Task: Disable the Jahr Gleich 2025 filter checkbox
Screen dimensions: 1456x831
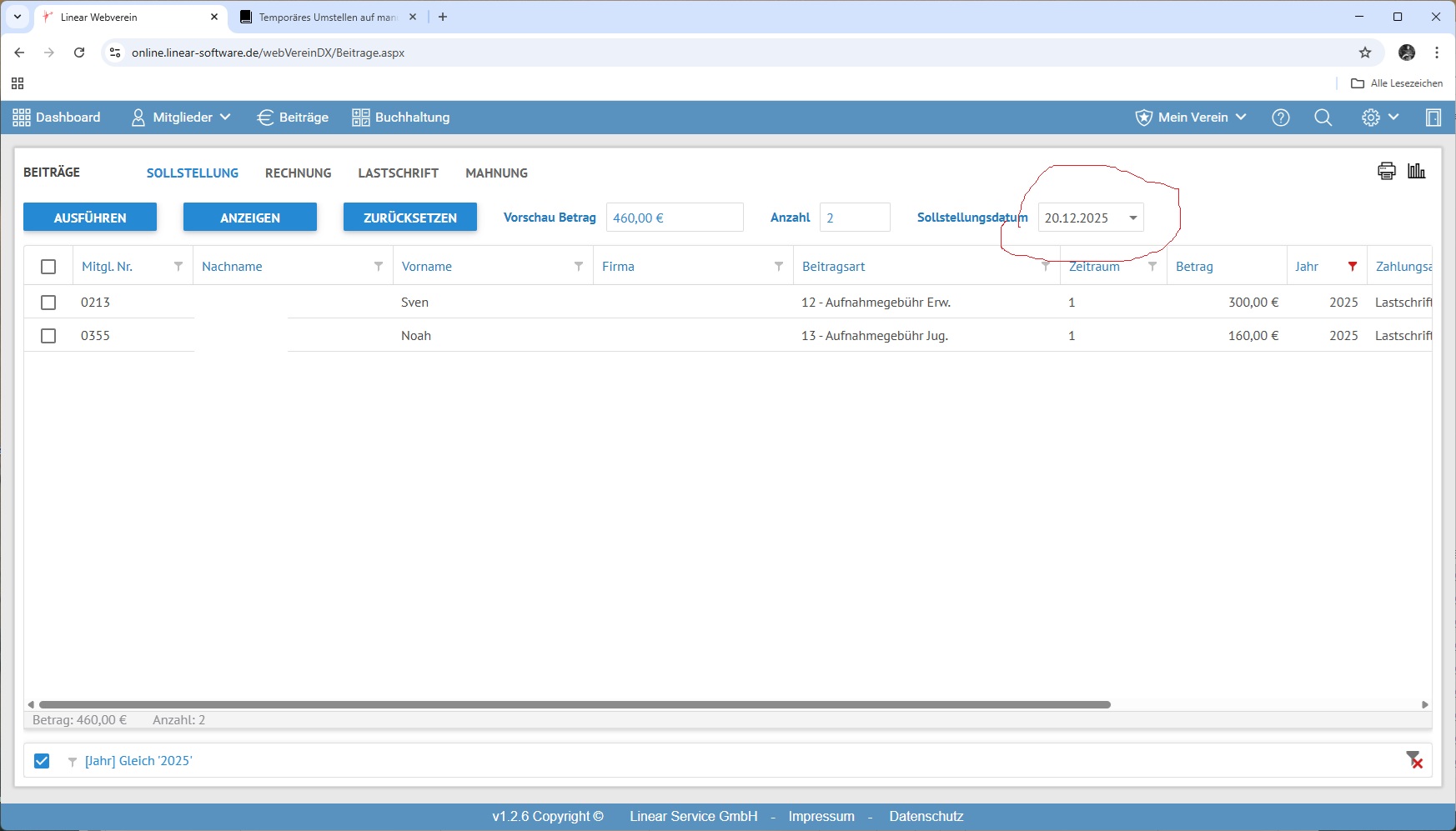Action: click(x=42, y=761)
